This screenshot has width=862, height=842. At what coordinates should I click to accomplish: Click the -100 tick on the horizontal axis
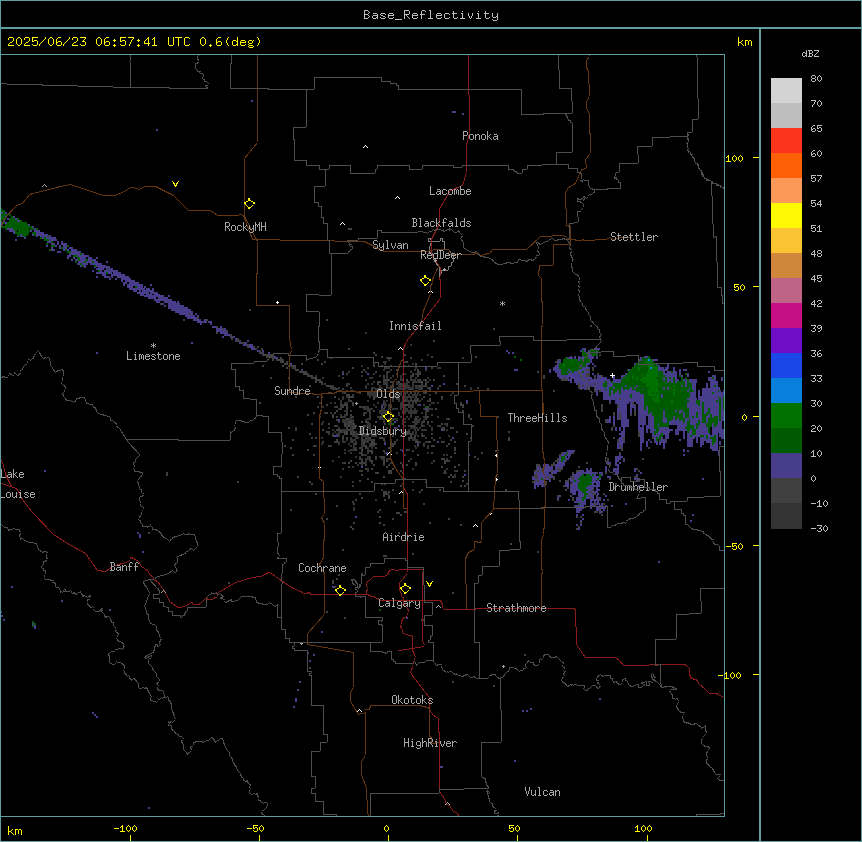tap(125, 828)
